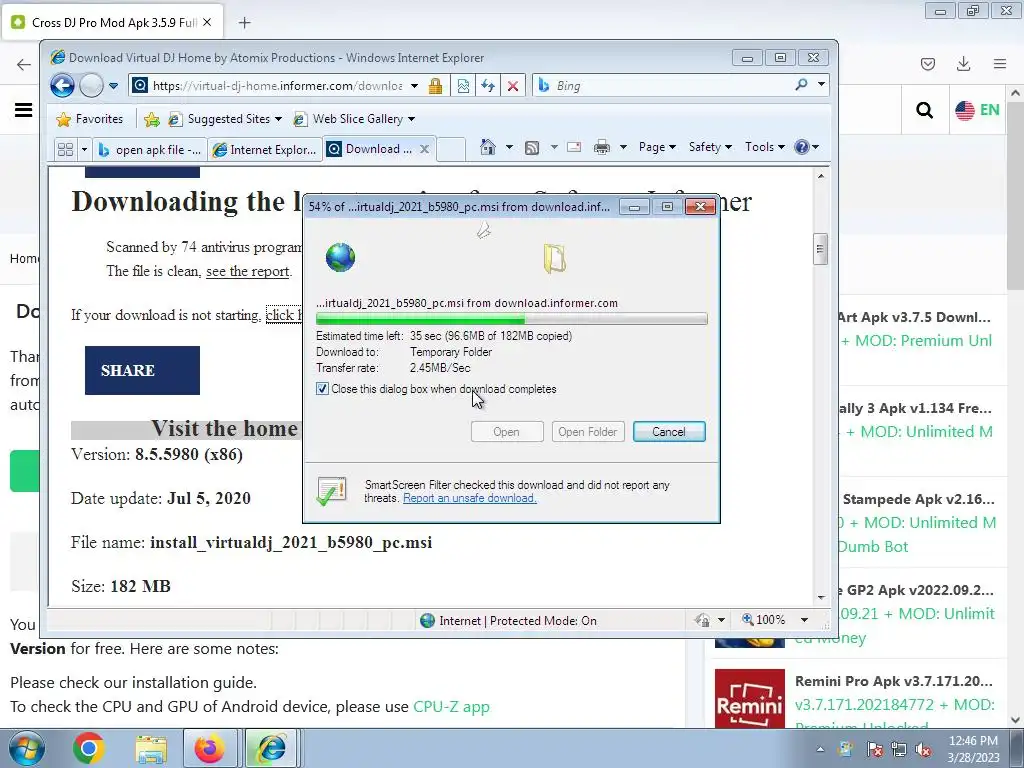Click the IE Help question mark icon
The image size is (1024, 768).
tap(802, 147)
